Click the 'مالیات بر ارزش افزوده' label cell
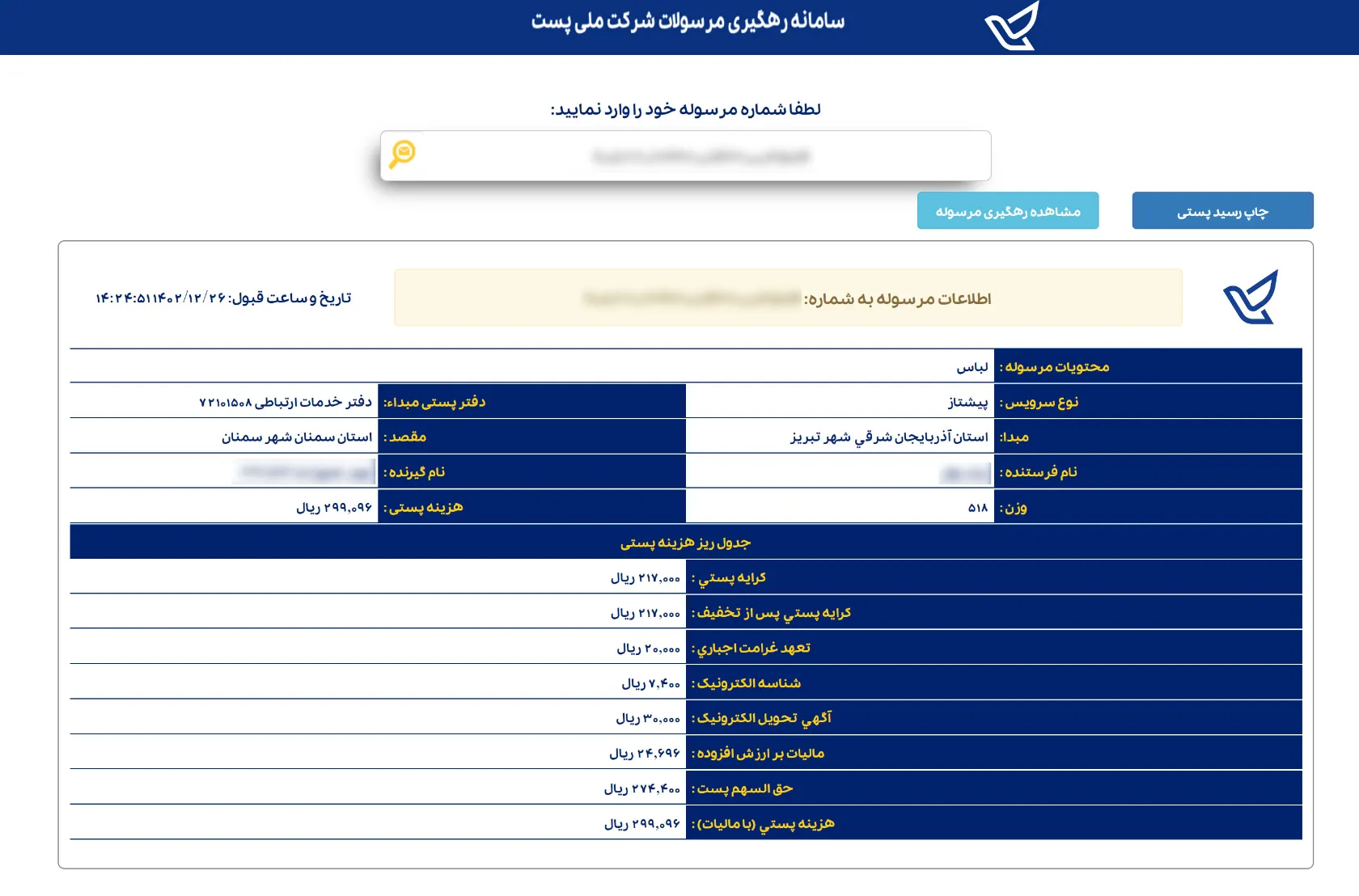Screen dimensions: 1359x896 (x=994, y=753)
